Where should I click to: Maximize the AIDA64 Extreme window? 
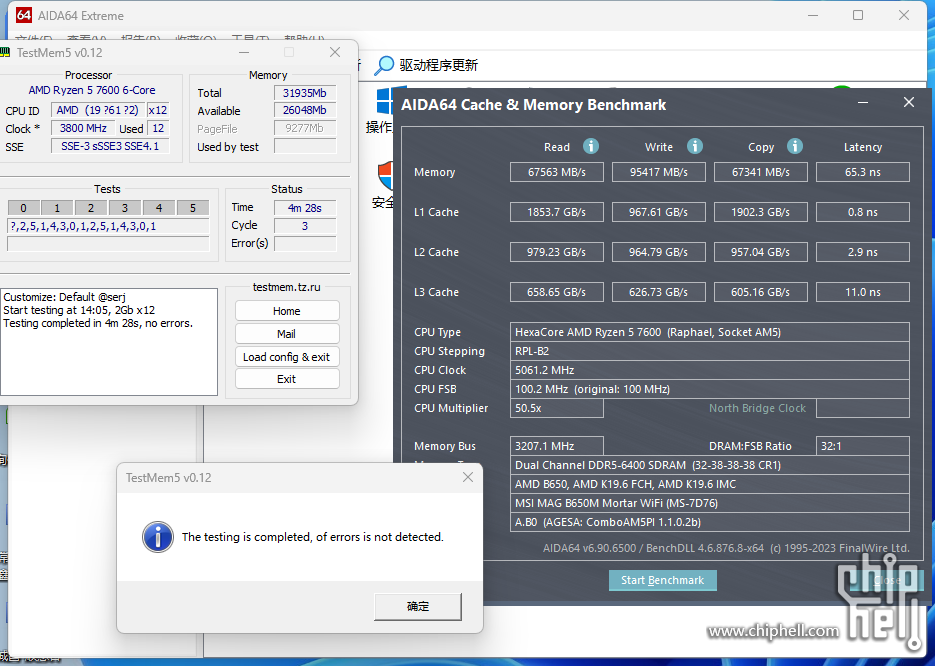coord(858,15)
